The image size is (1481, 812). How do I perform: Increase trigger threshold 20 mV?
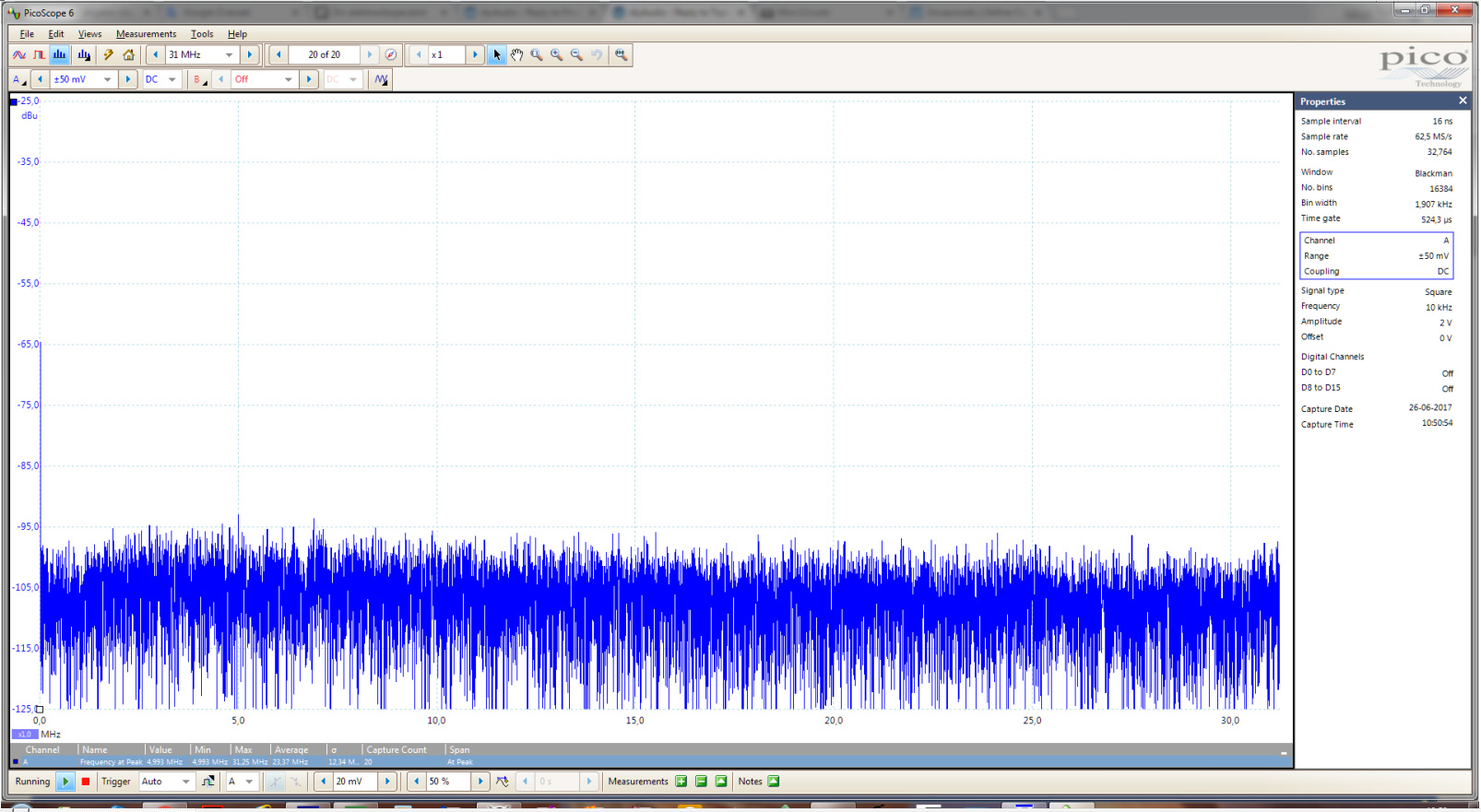[x=387, y=782]
